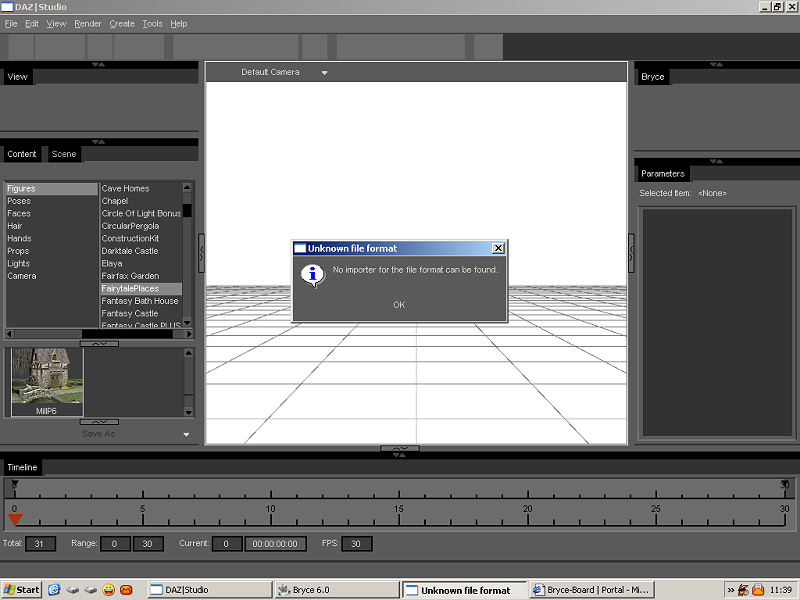The image size is (800, 600).
Task: Collapse the timeline pane with its handle
Action: tap(400, 448)
